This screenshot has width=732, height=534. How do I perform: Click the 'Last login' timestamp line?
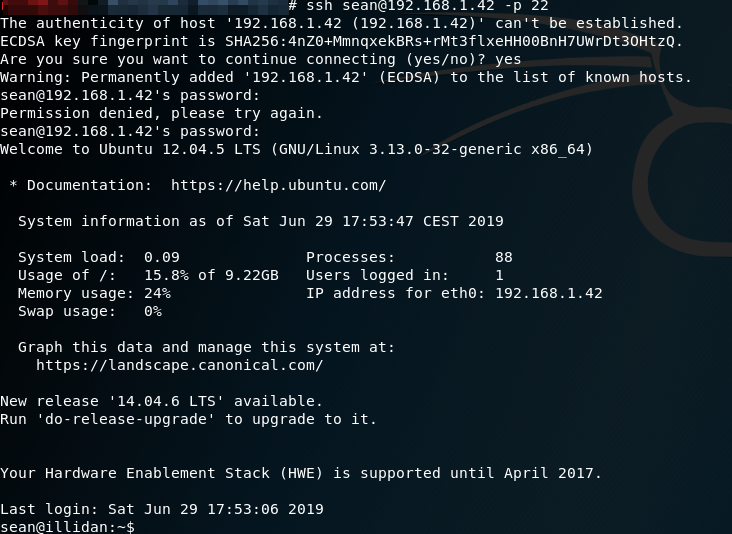[162, 509]
